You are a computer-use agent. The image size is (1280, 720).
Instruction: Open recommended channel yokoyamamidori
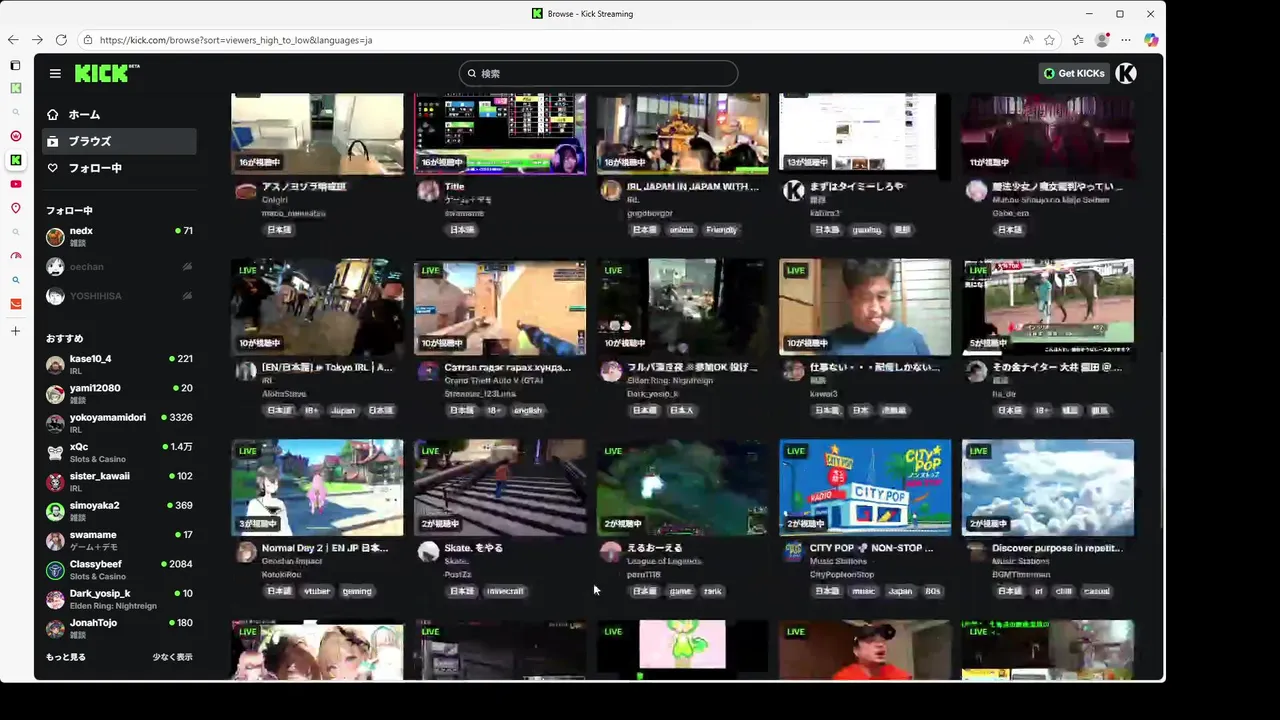(119, 423)
